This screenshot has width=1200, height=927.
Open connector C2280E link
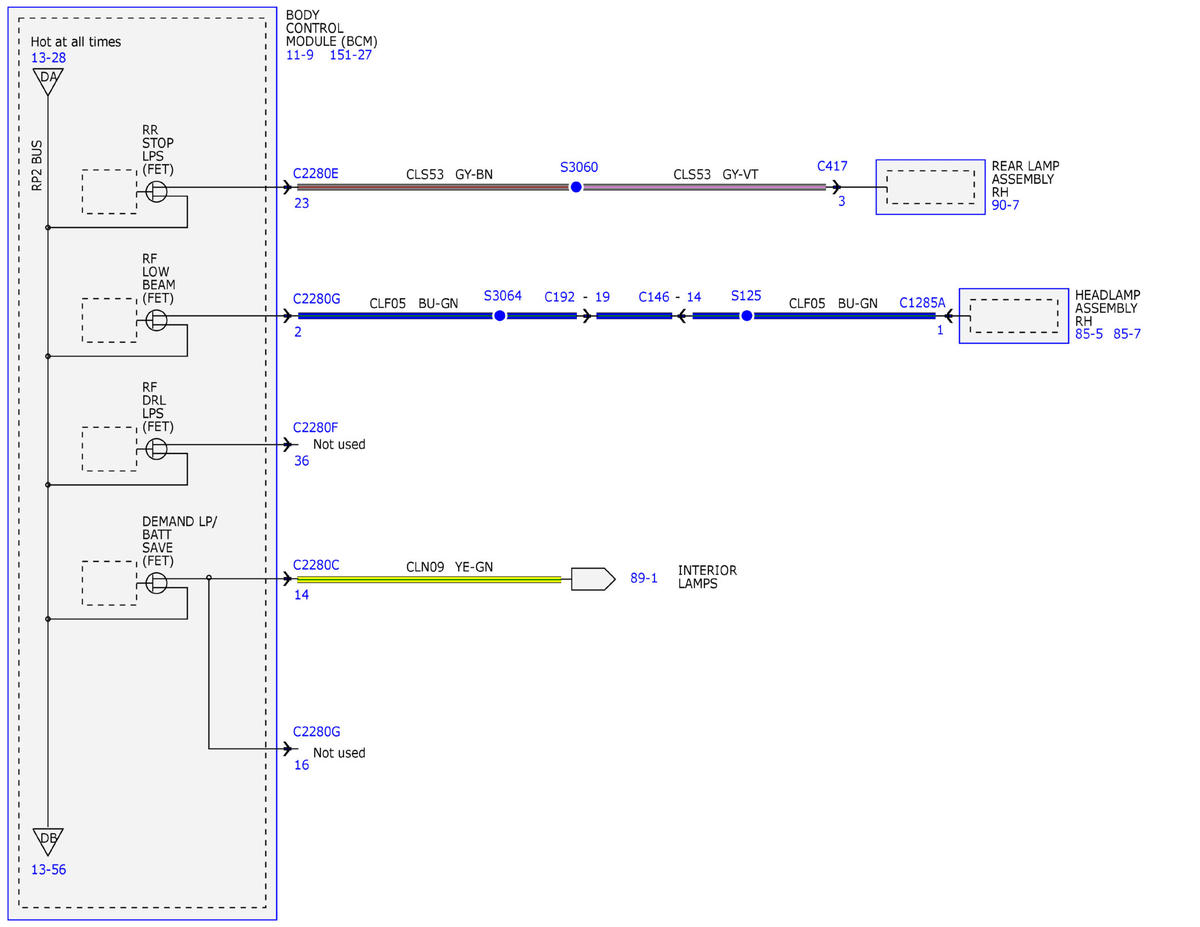(x=316, y=173)
